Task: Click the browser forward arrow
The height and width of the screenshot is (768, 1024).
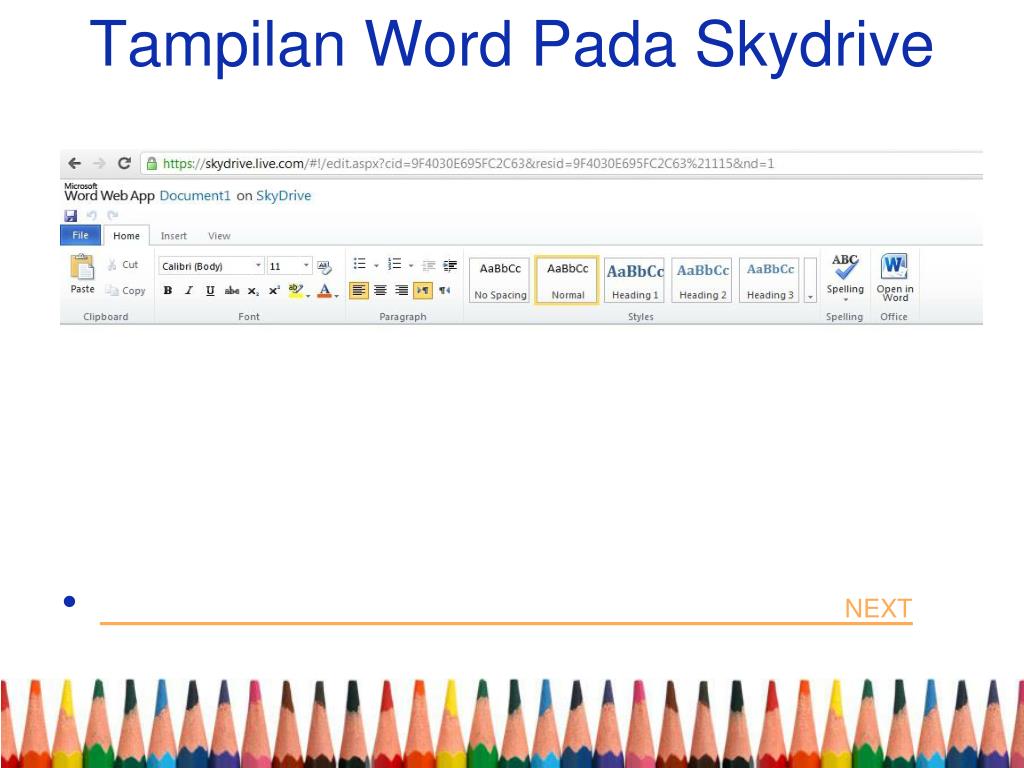Action: [99, 163]
